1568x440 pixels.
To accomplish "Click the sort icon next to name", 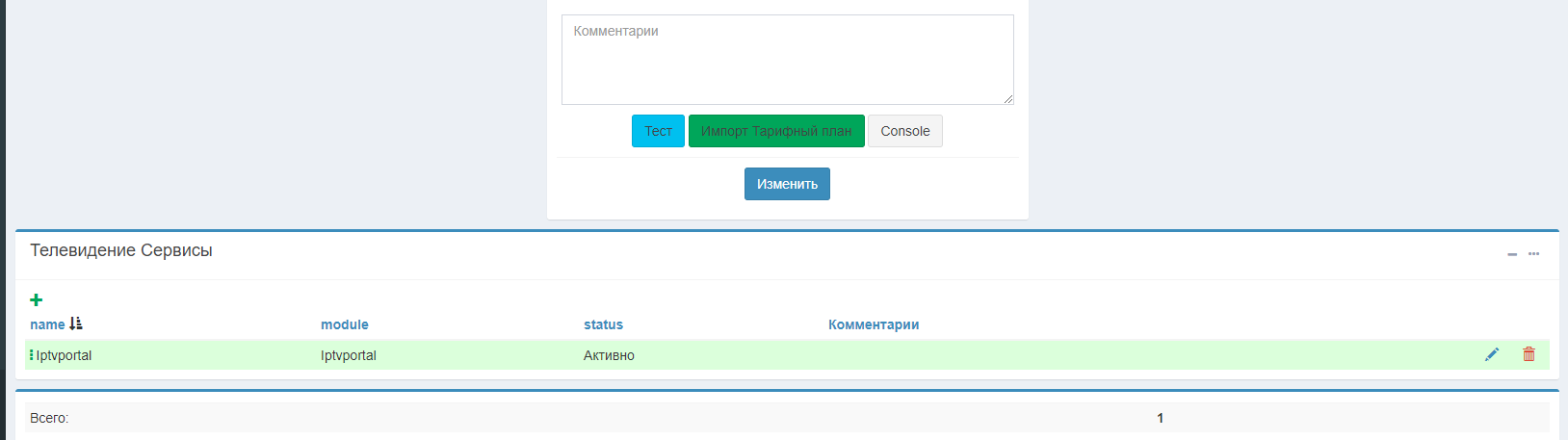I will tap(76, 324).
